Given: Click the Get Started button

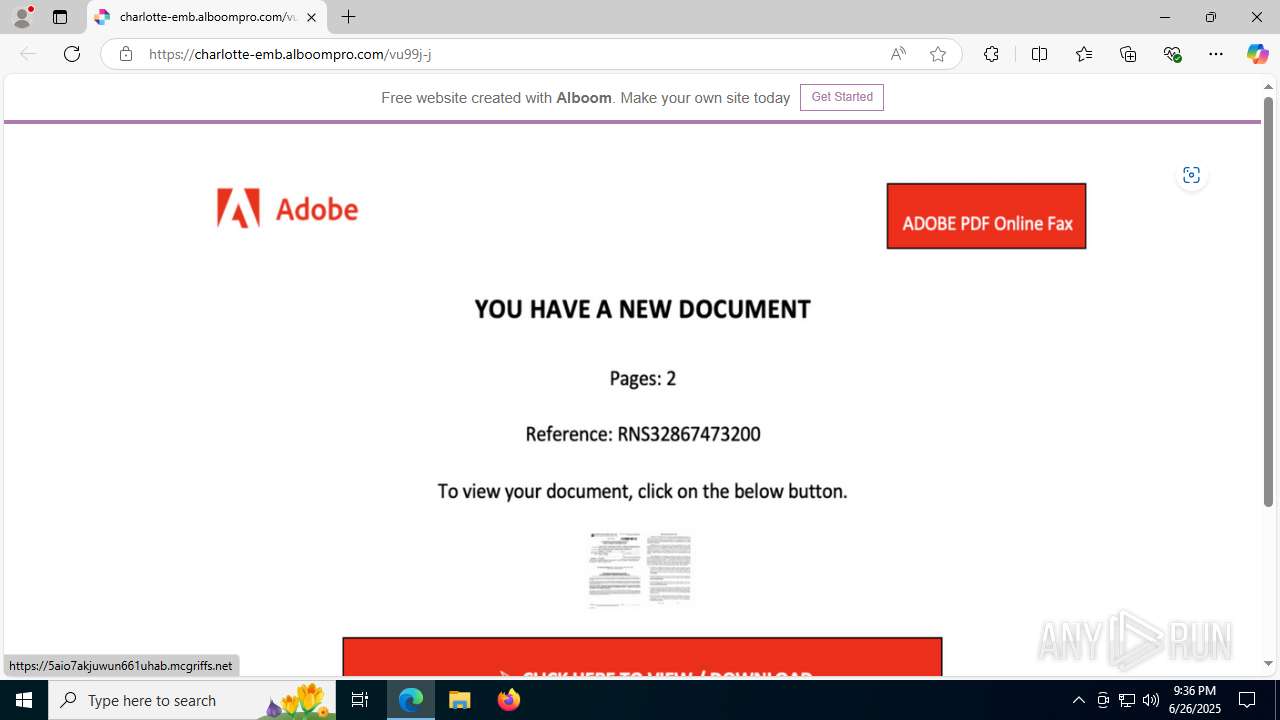Looking at the screenshot, I should tap(842, 97).
